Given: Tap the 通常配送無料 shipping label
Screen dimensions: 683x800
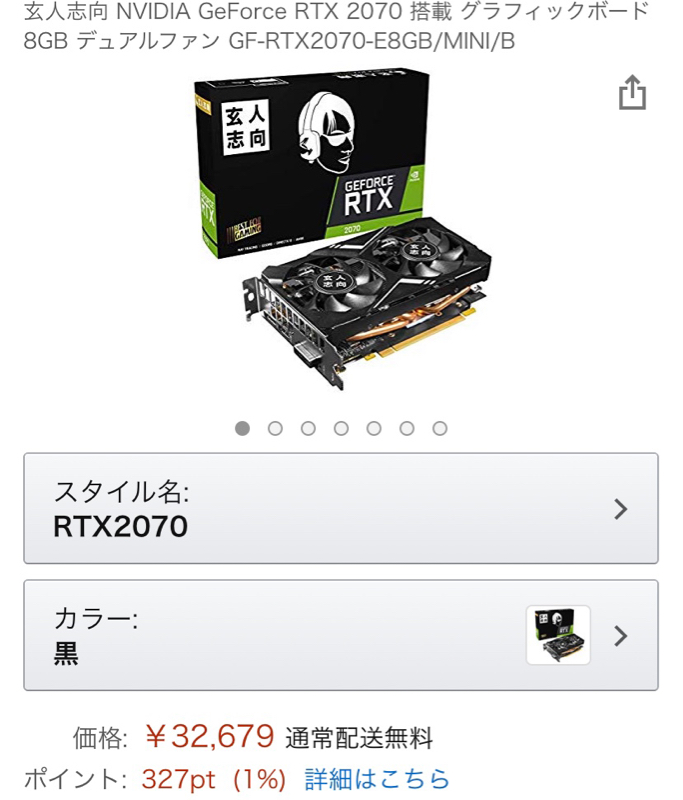Looking at the screenshot, I should click(x=359, y=738).
